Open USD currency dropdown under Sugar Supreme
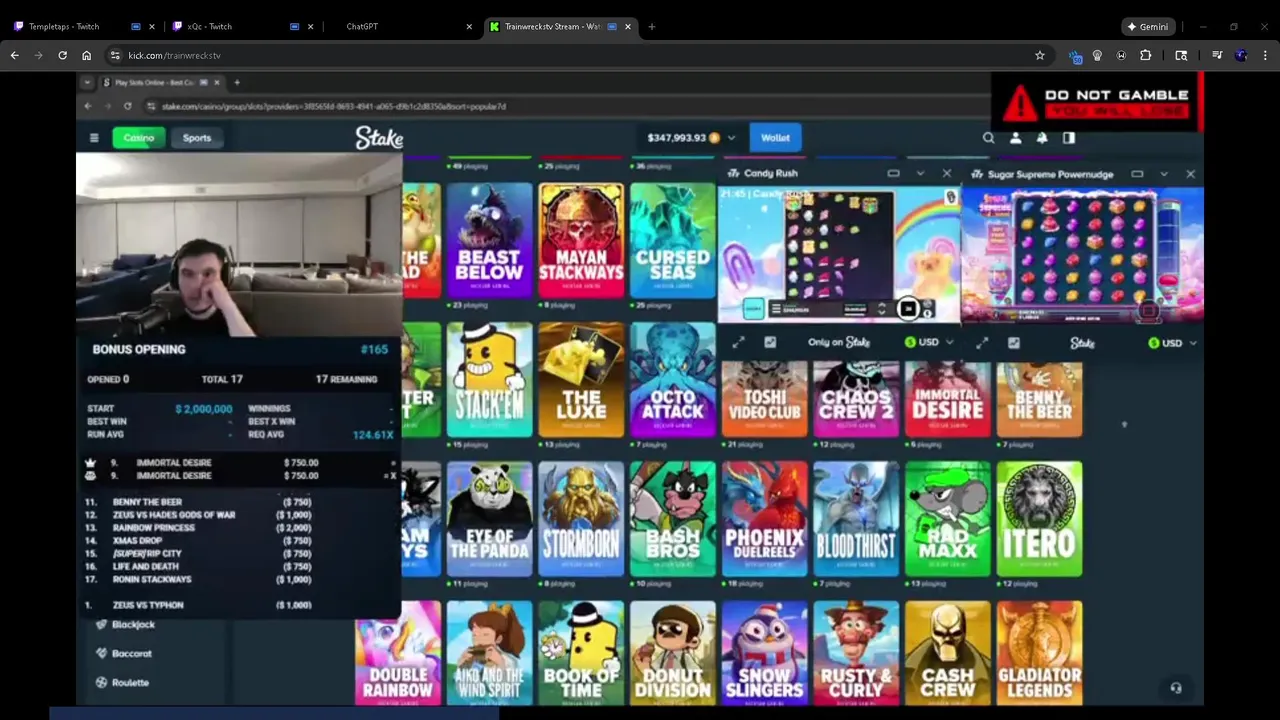This screenshot has width=1280, height=720. (1173, 343)
